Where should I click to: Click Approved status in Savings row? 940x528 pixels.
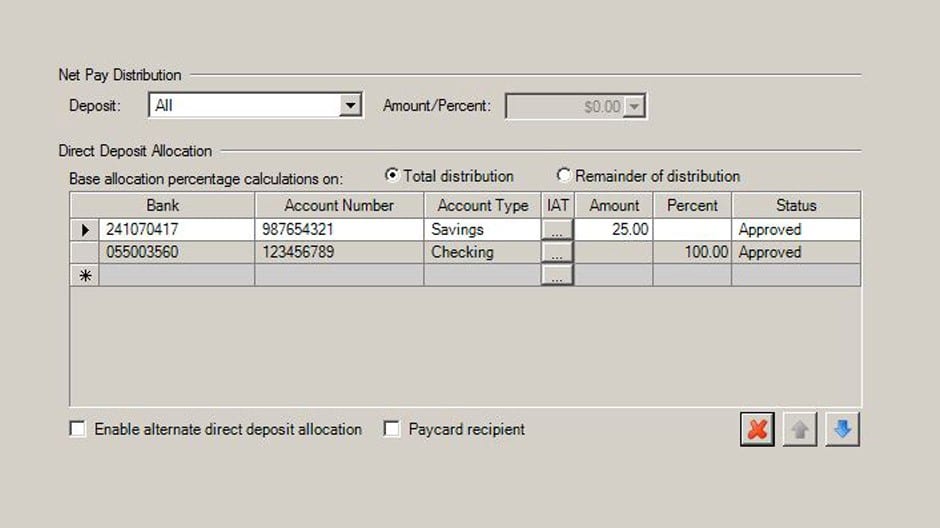(796, 230)
